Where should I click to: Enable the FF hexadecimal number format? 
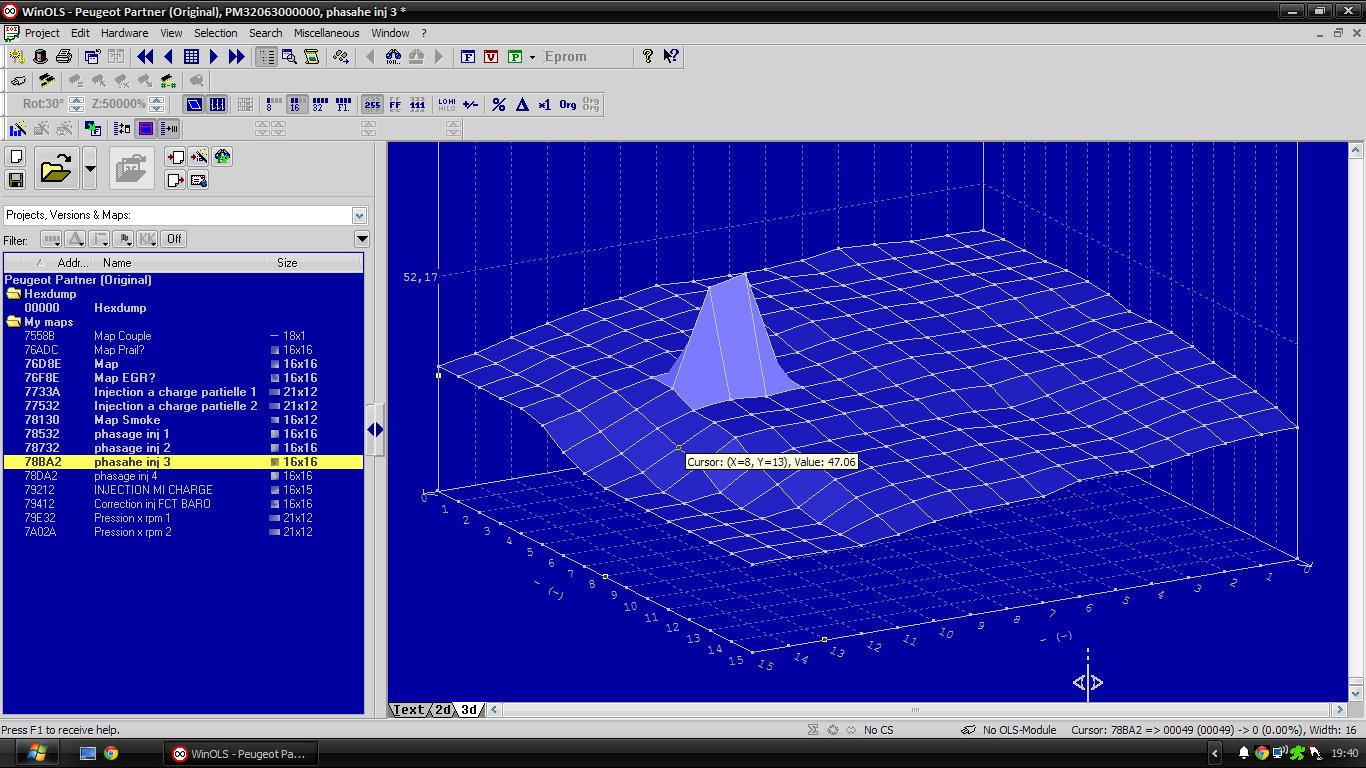pyautogui.click(x=395, y=104)
